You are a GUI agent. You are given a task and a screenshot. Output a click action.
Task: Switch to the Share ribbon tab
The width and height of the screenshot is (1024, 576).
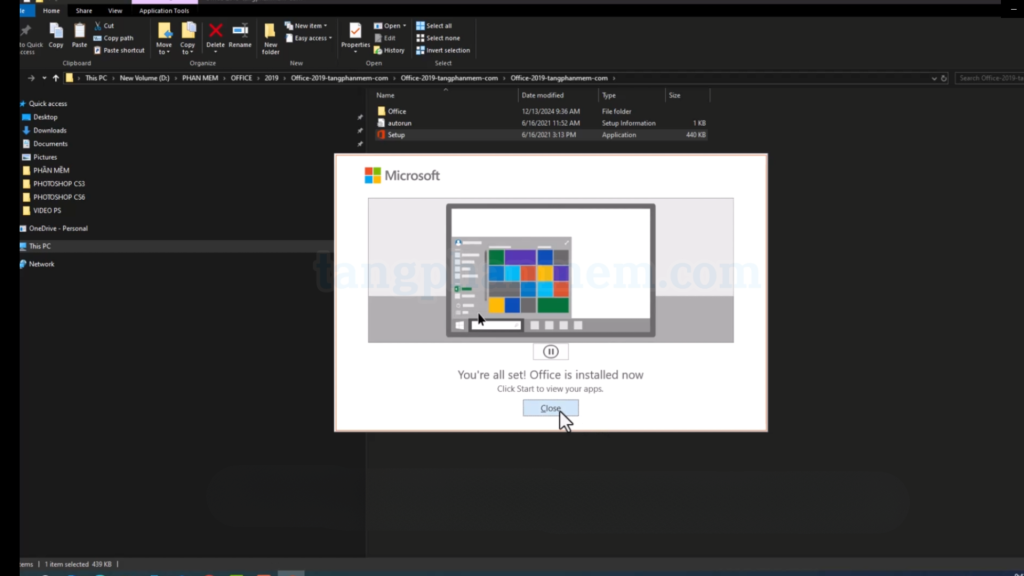point(84,10)
